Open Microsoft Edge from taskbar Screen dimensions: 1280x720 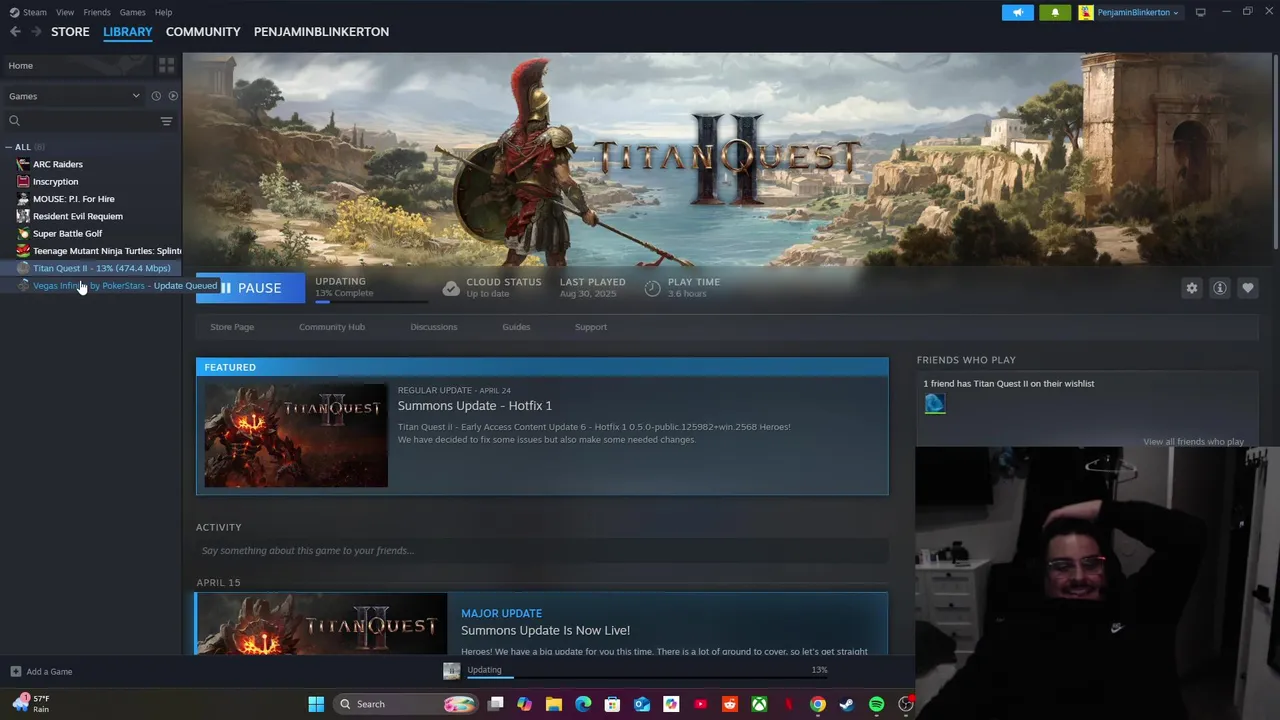tap(583, 704)
